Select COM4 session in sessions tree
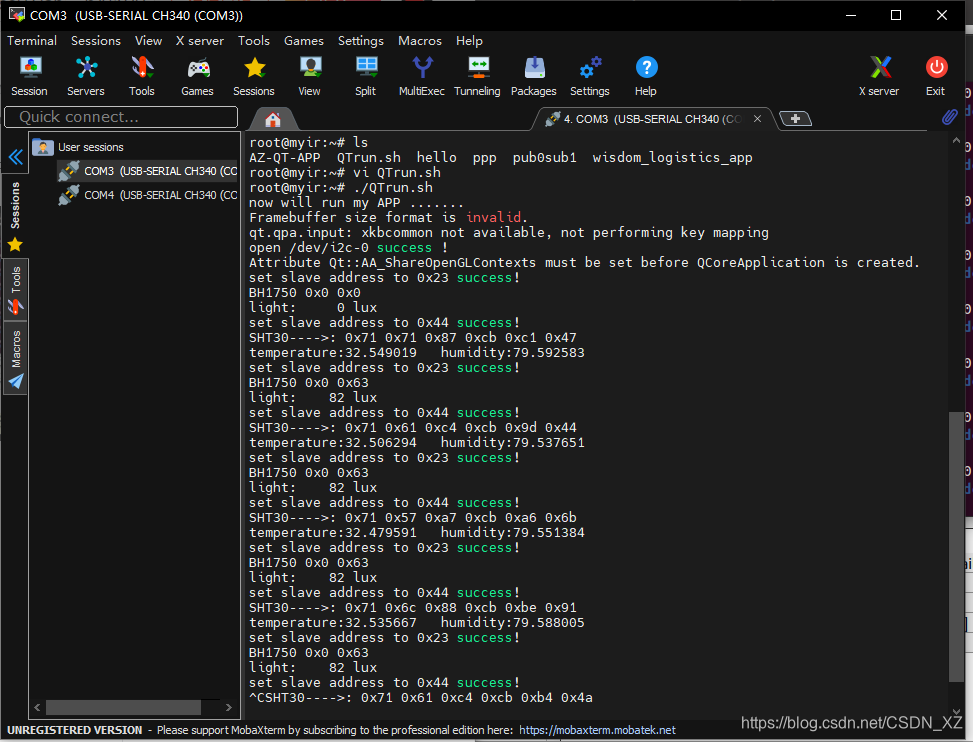The width and height of the screenshot is (973, 742). (148, 195)
